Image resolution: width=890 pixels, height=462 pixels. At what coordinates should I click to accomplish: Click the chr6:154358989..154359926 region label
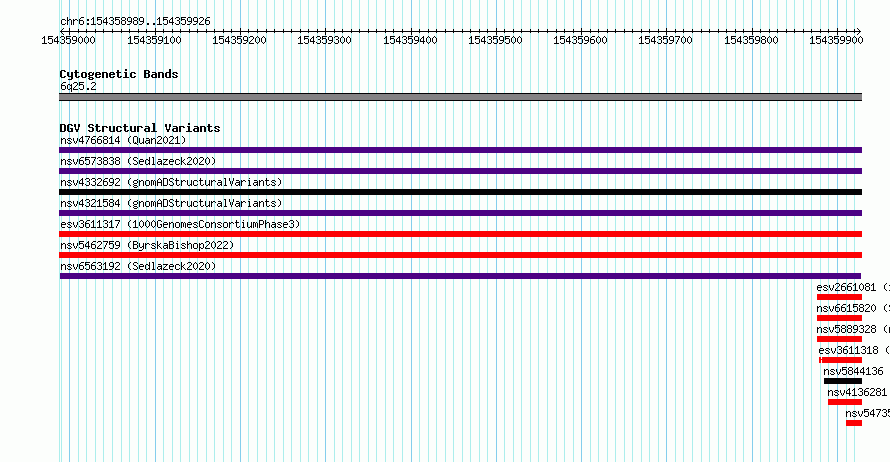(135, 21)
